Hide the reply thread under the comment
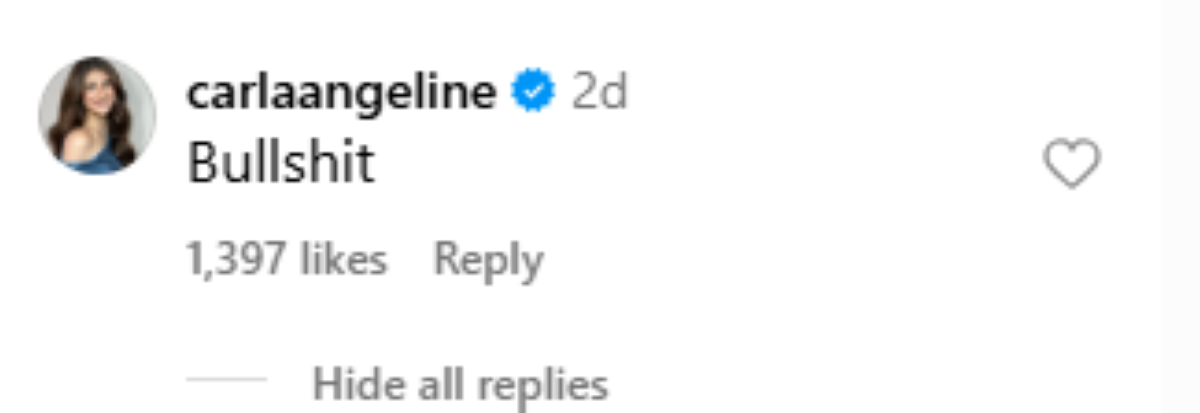The height and width of the screenshot is (413, 1200). (460, 384)
